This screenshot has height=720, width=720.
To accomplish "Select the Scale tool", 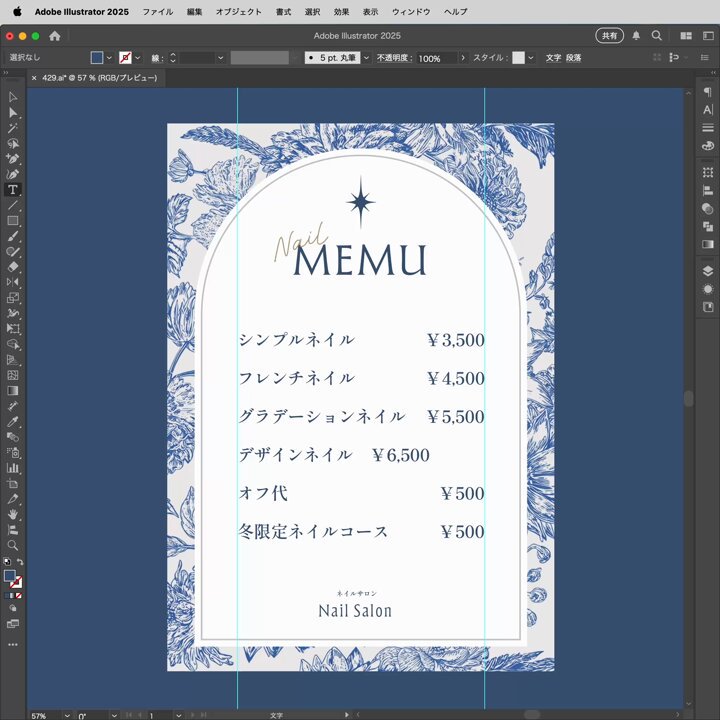I will (x=12, y=298).
